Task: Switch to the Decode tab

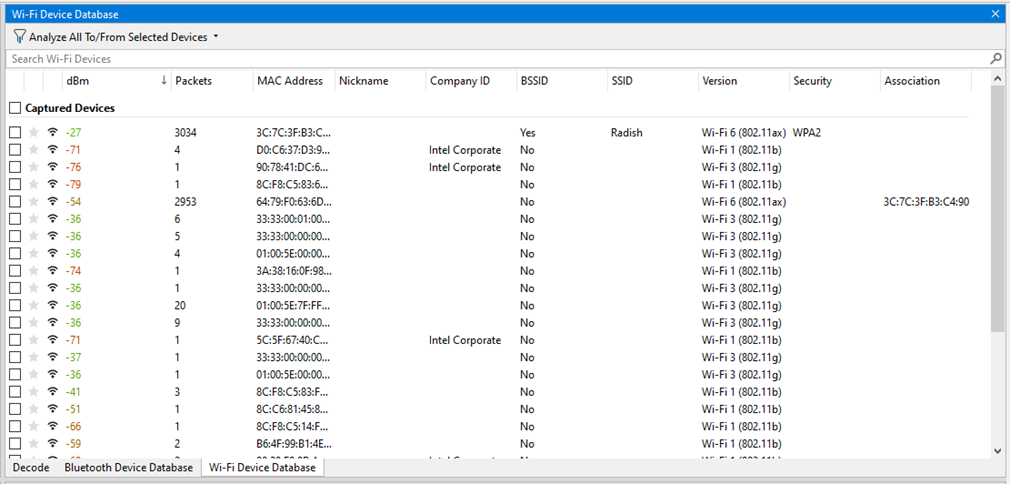Action: tap(32, 467)
